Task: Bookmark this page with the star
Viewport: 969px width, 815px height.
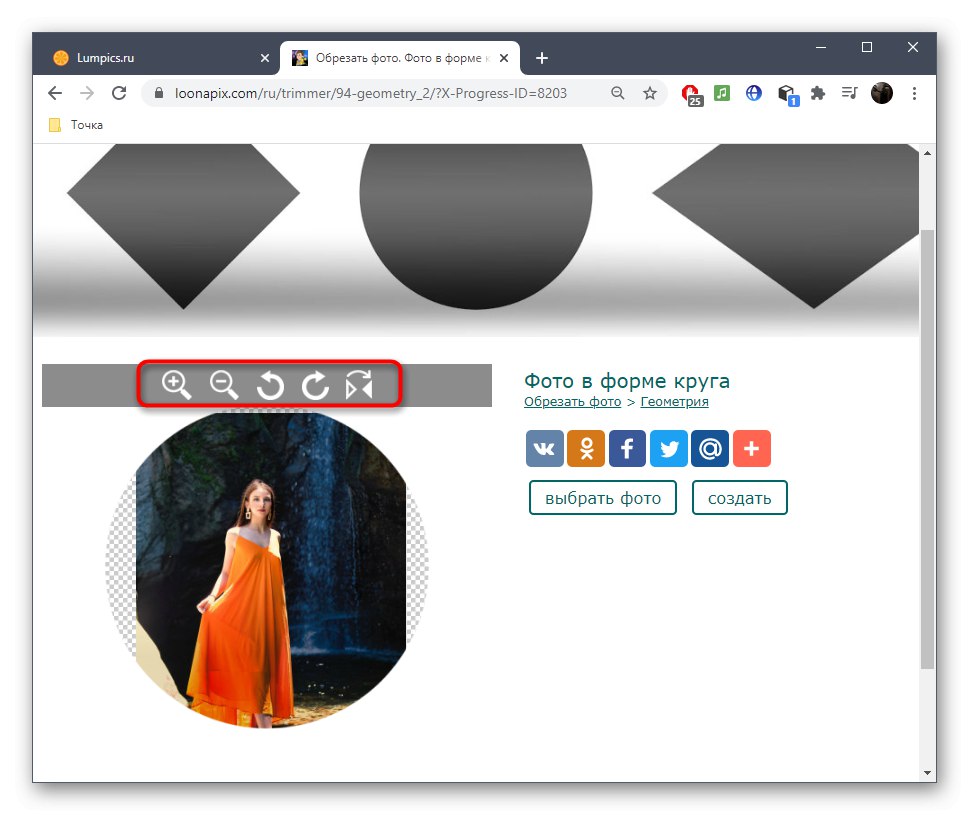Action: 650,93
